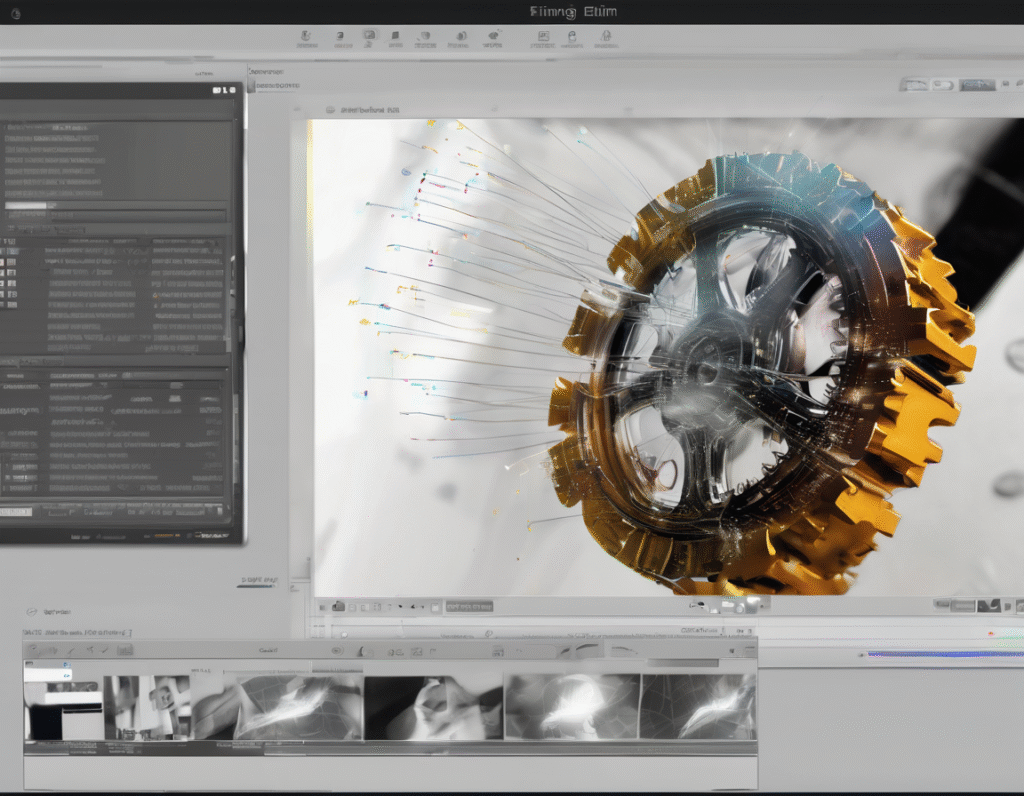Open the tab label above the preview viewer
Viewport: 1024px width, 796px height.
pos(366,108)
